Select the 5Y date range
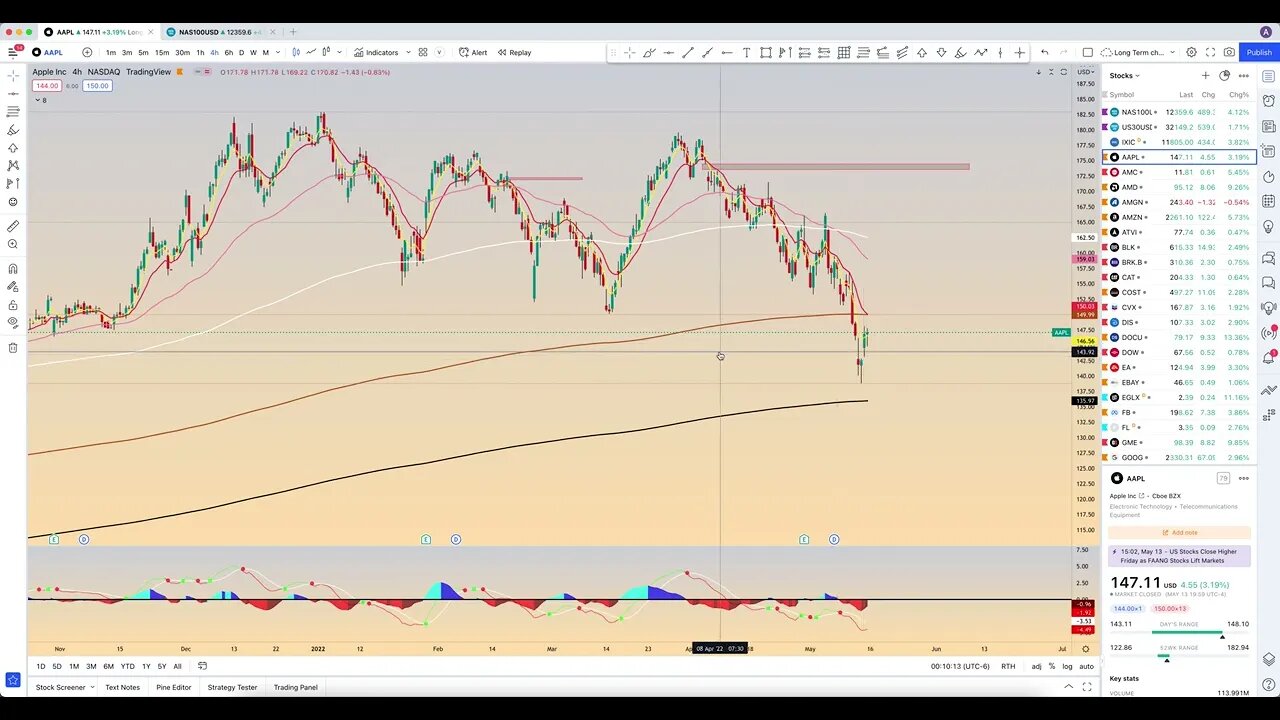 point(162,666)
